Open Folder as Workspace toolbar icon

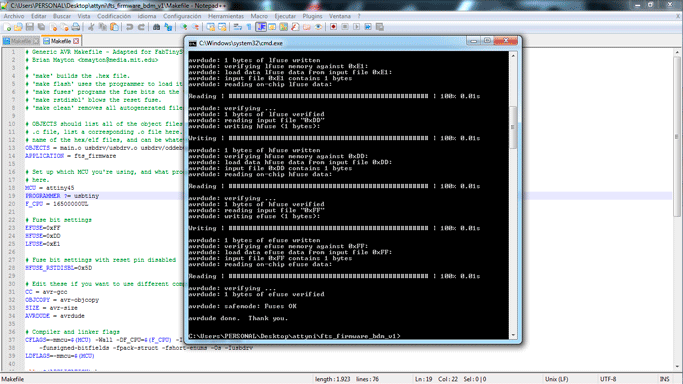coord(306,27)
